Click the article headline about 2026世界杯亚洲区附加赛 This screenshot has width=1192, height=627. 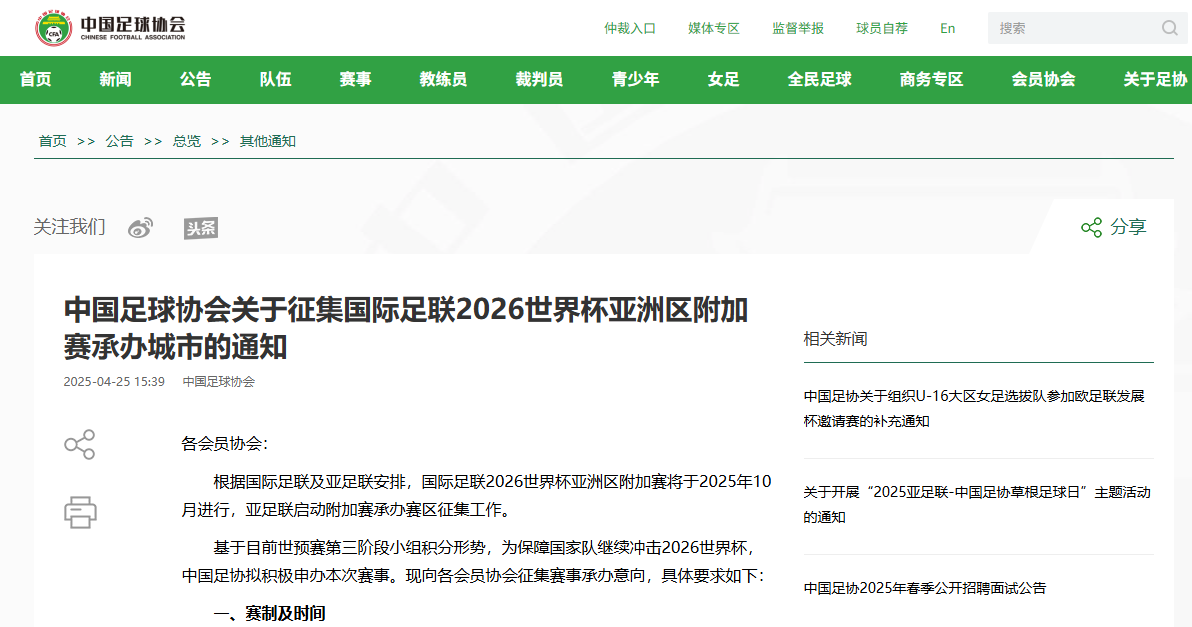click(406, 328)
